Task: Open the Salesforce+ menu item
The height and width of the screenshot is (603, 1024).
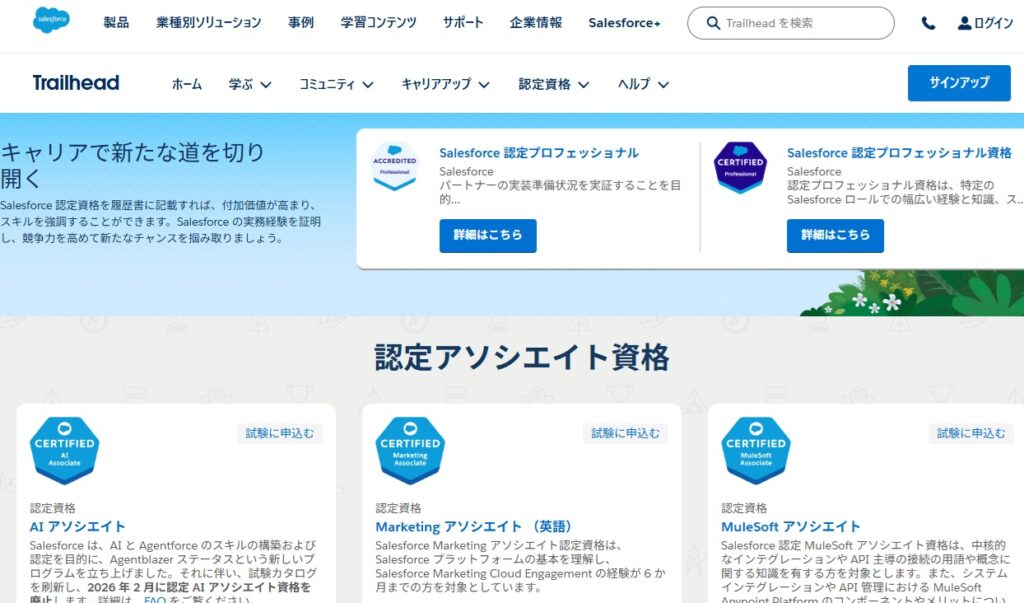Action: (x=624, y=23)
